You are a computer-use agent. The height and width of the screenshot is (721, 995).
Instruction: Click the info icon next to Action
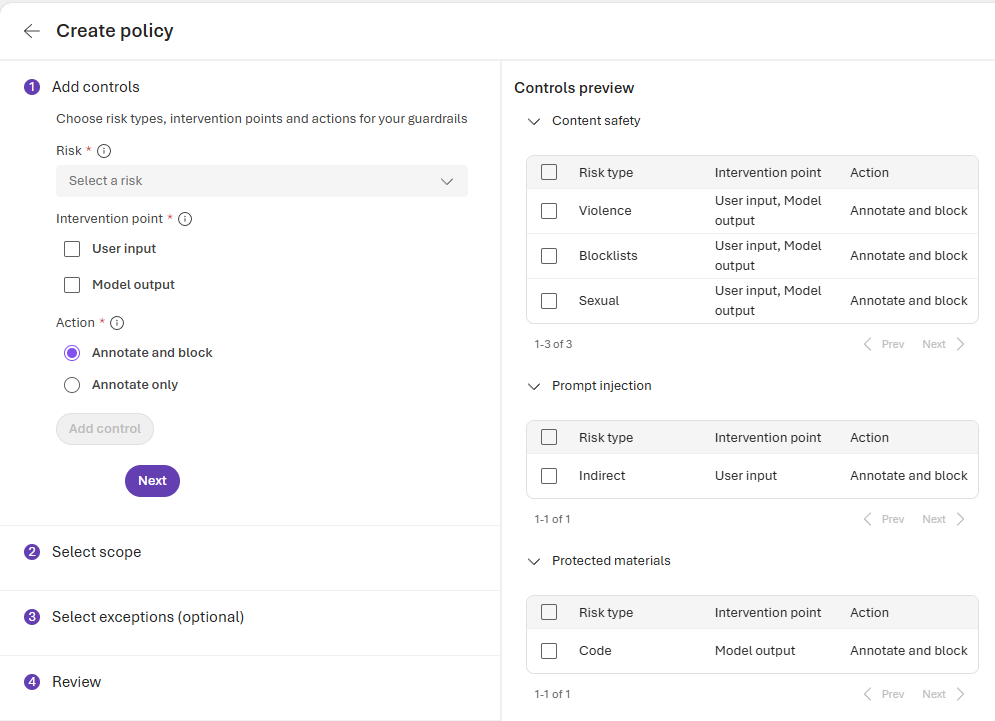117,323
